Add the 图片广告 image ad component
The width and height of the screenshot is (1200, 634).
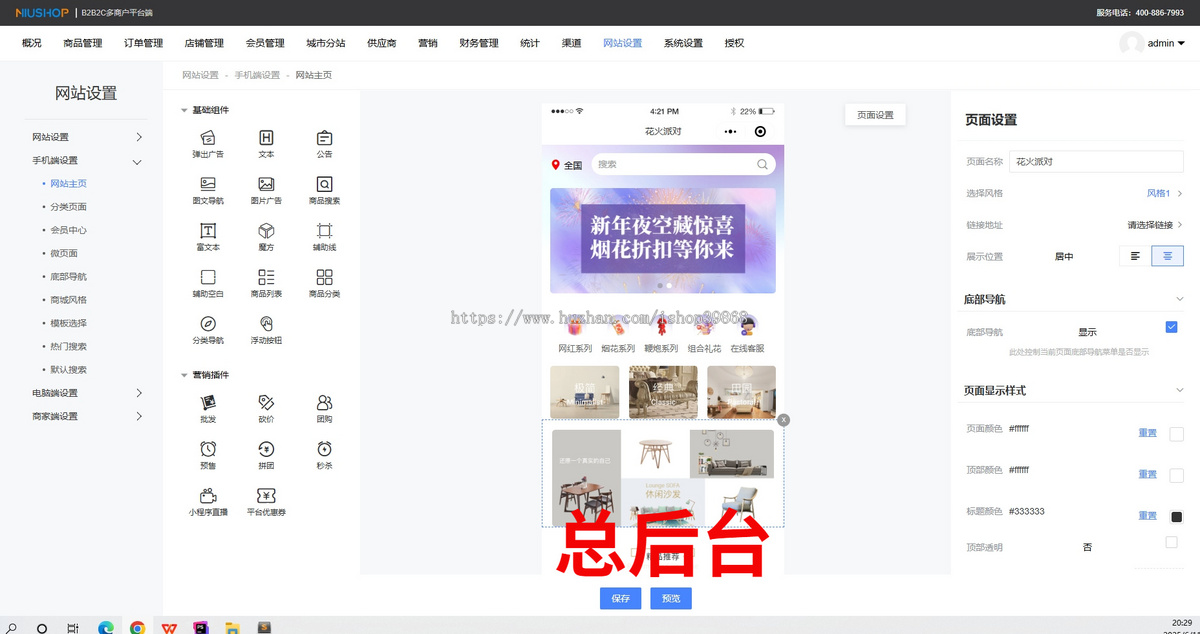266,191
